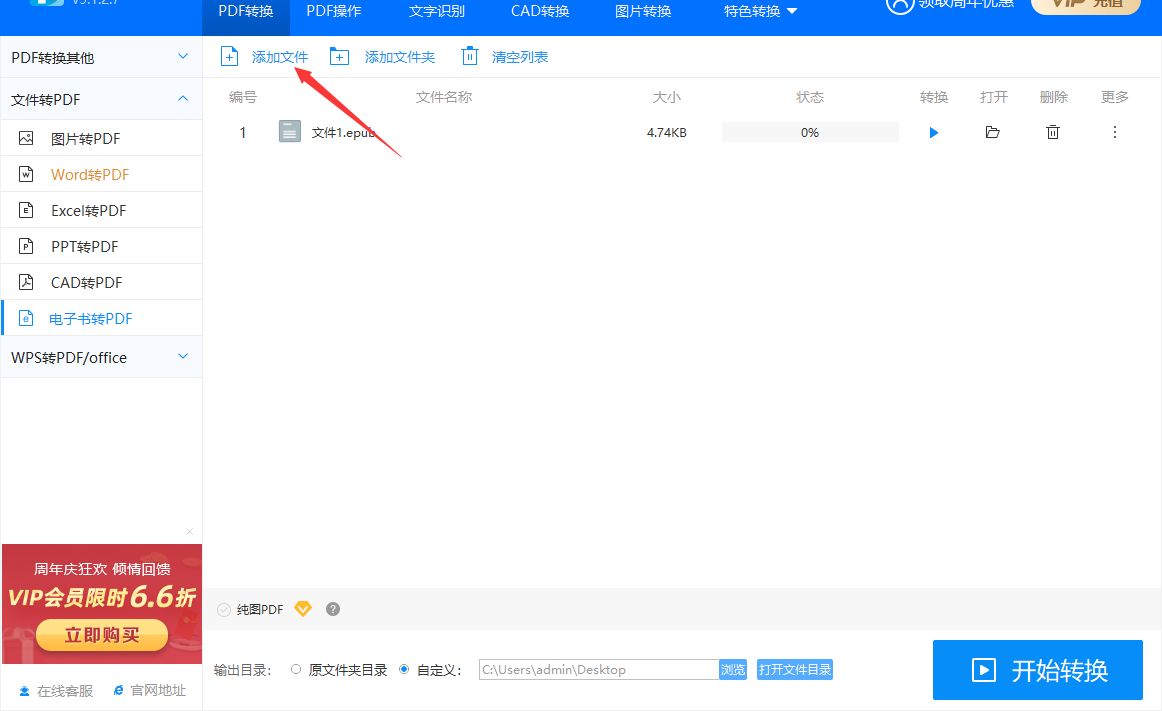Click the 开始转换 button
1162x711 pixels.
tap(1038, 669)
